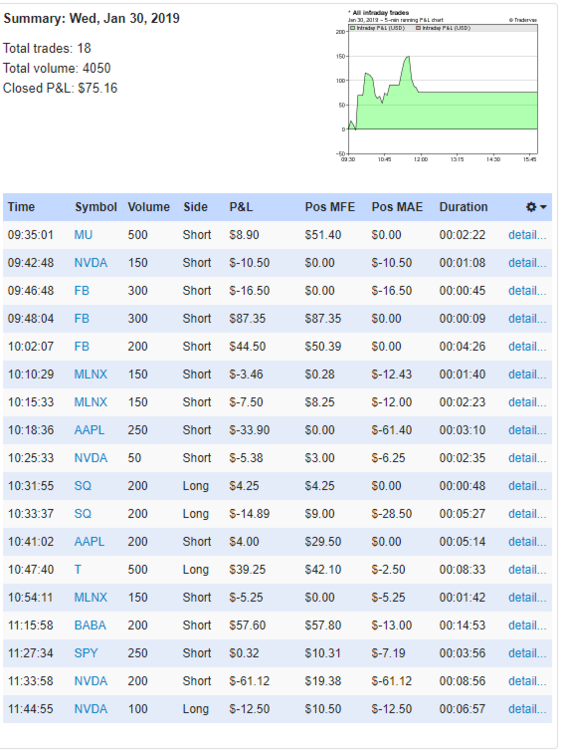
Task: Sort by Duration column header
Action: coord(463,207)
